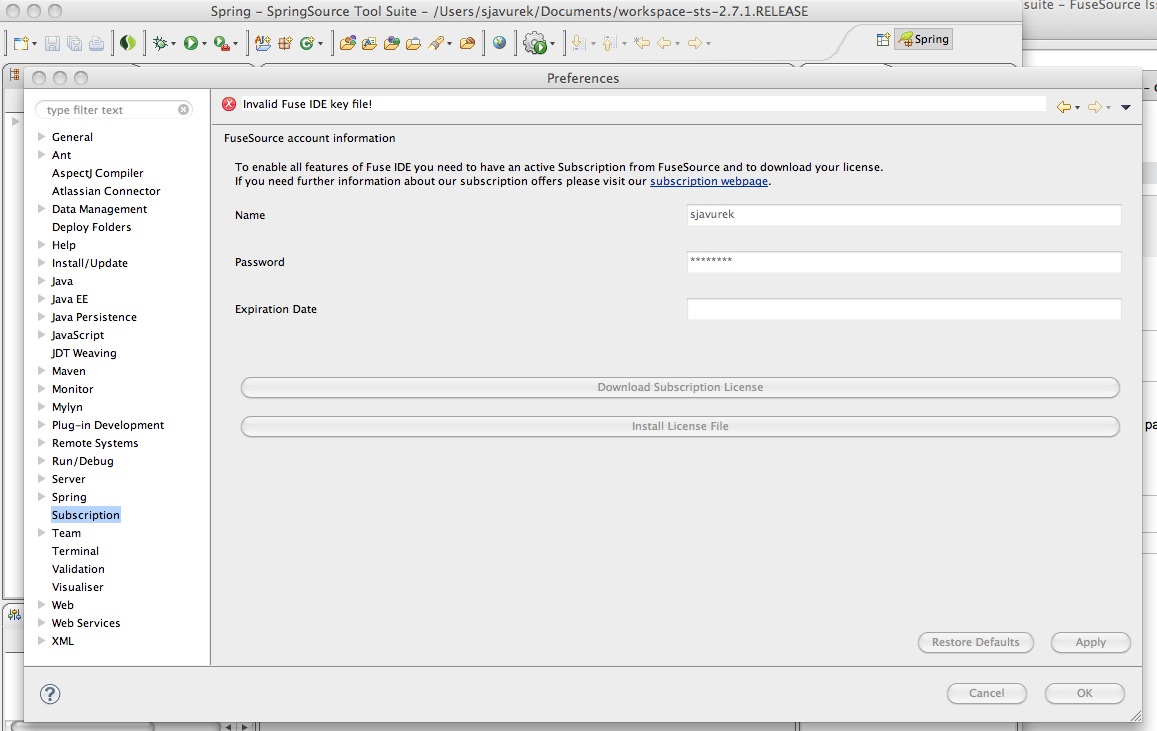1157x731 pixels.
Task: Expand the General preferences node
Action: pos(41,136)
